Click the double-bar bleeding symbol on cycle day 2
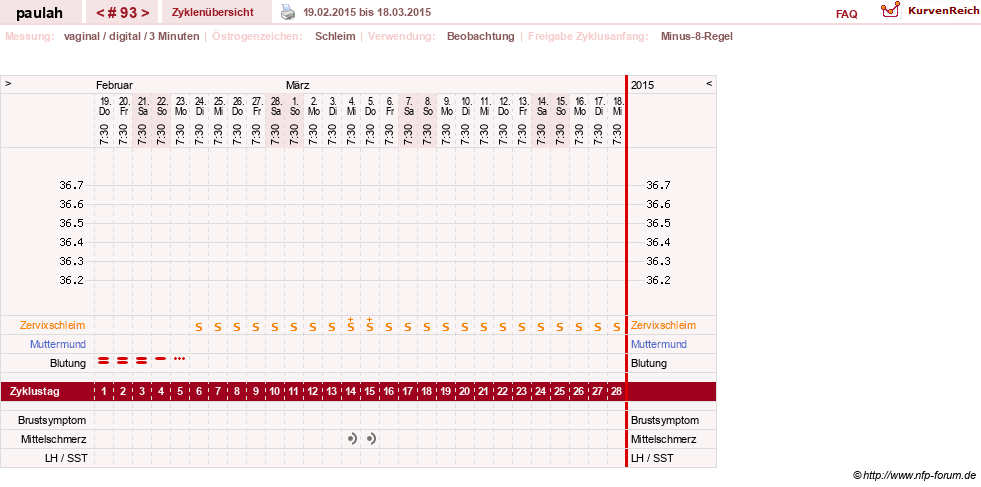981x487 pixels. click(123, 360)
